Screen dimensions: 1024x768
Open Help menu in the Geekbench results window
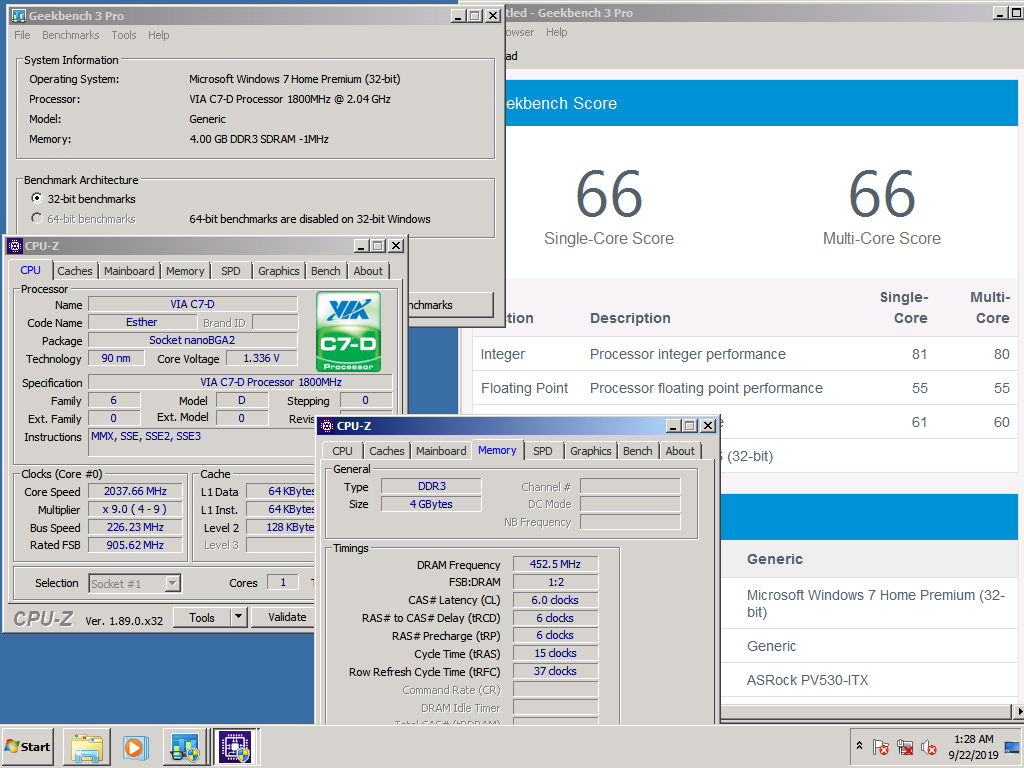pos(556,32)
